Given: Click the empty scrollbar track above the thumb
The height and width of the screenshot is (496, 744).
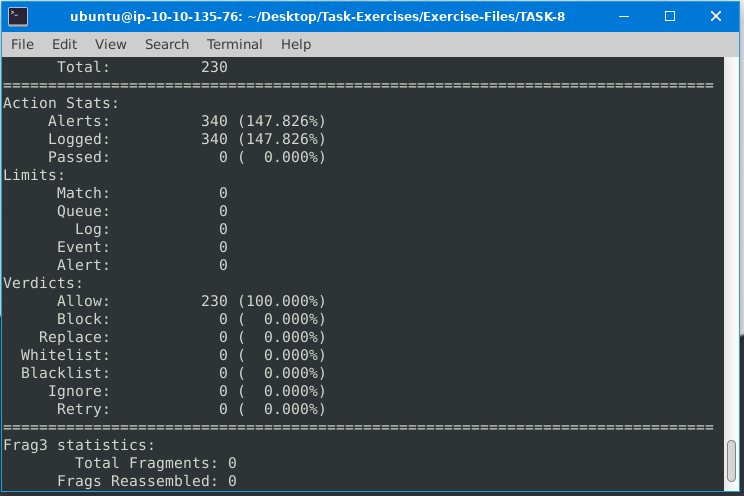Looking at the screenshot, I should tap(731, 250).
